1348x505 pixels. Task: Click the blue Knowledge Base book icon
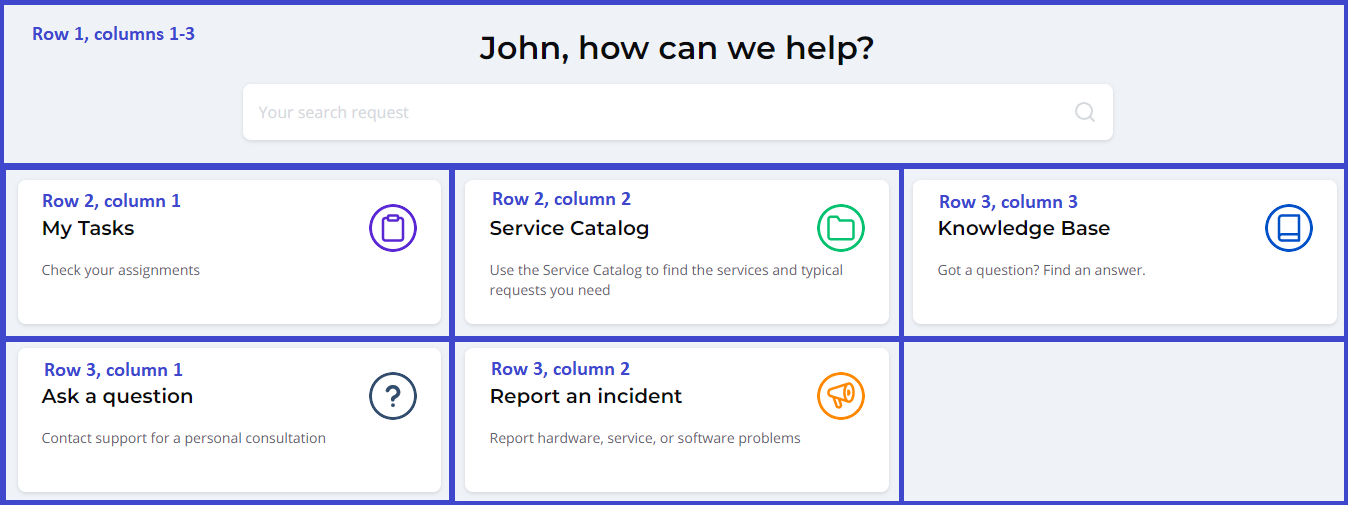pos(1289,228)
